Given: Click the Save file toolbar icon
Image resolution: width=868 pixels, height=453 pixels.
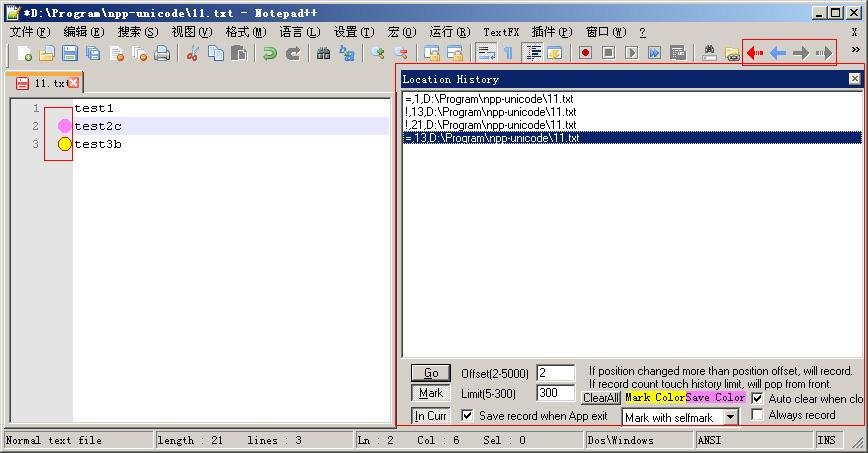Looking at the screenshot, I should [70, 53].
